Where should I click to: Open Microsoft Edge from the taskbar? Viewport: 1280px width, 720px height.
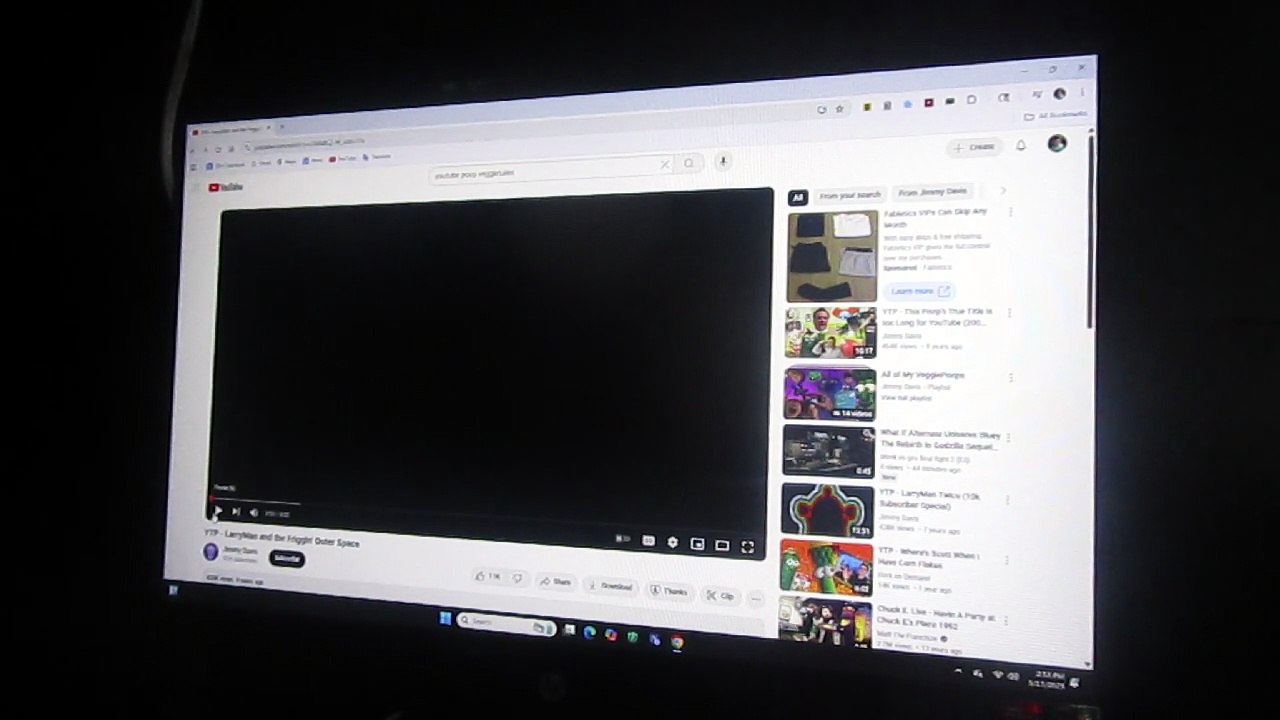(589, 632)
